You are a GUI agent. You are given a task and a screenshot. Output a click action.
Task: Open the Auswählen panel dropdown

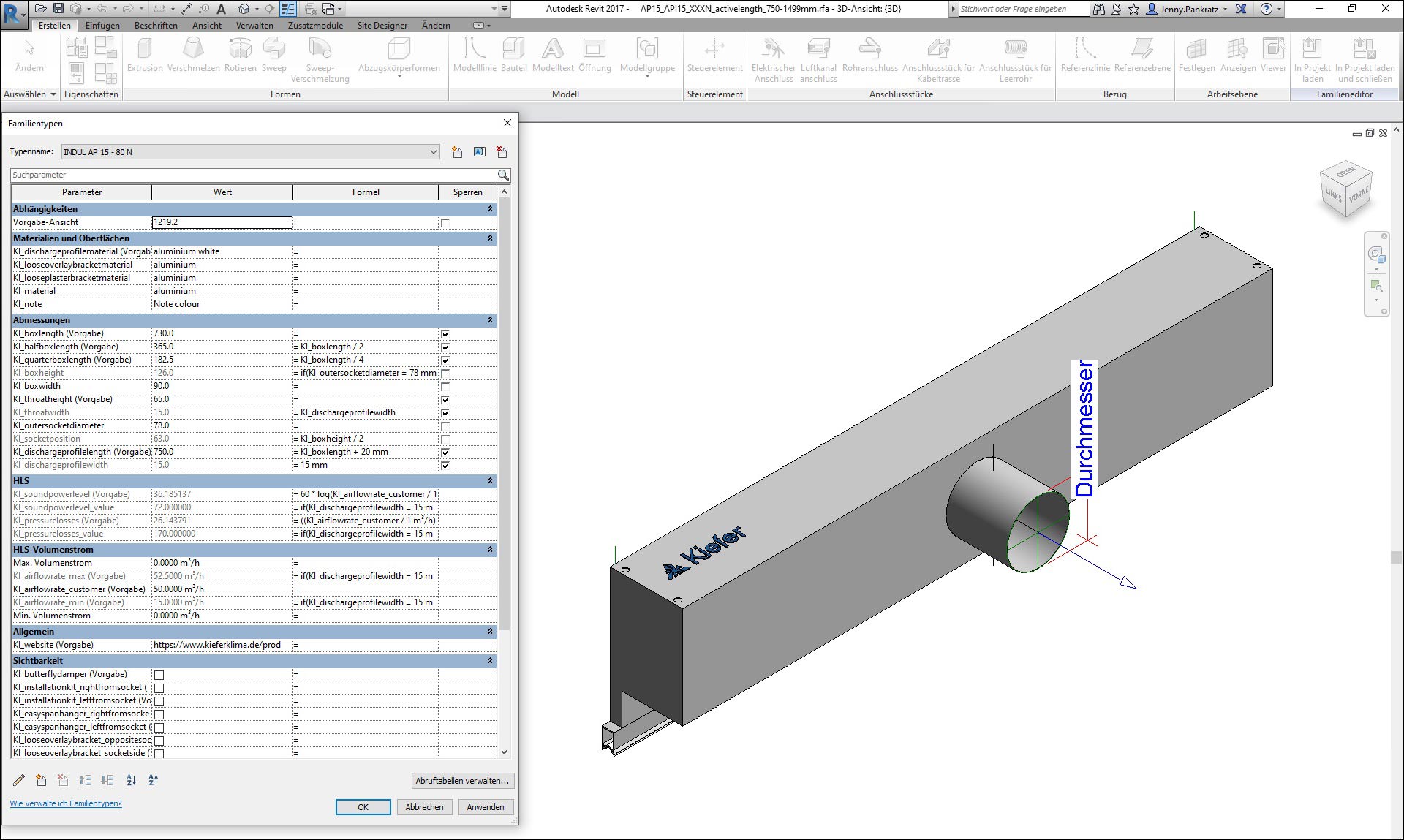pyautogui.click(x=30, y=94)
